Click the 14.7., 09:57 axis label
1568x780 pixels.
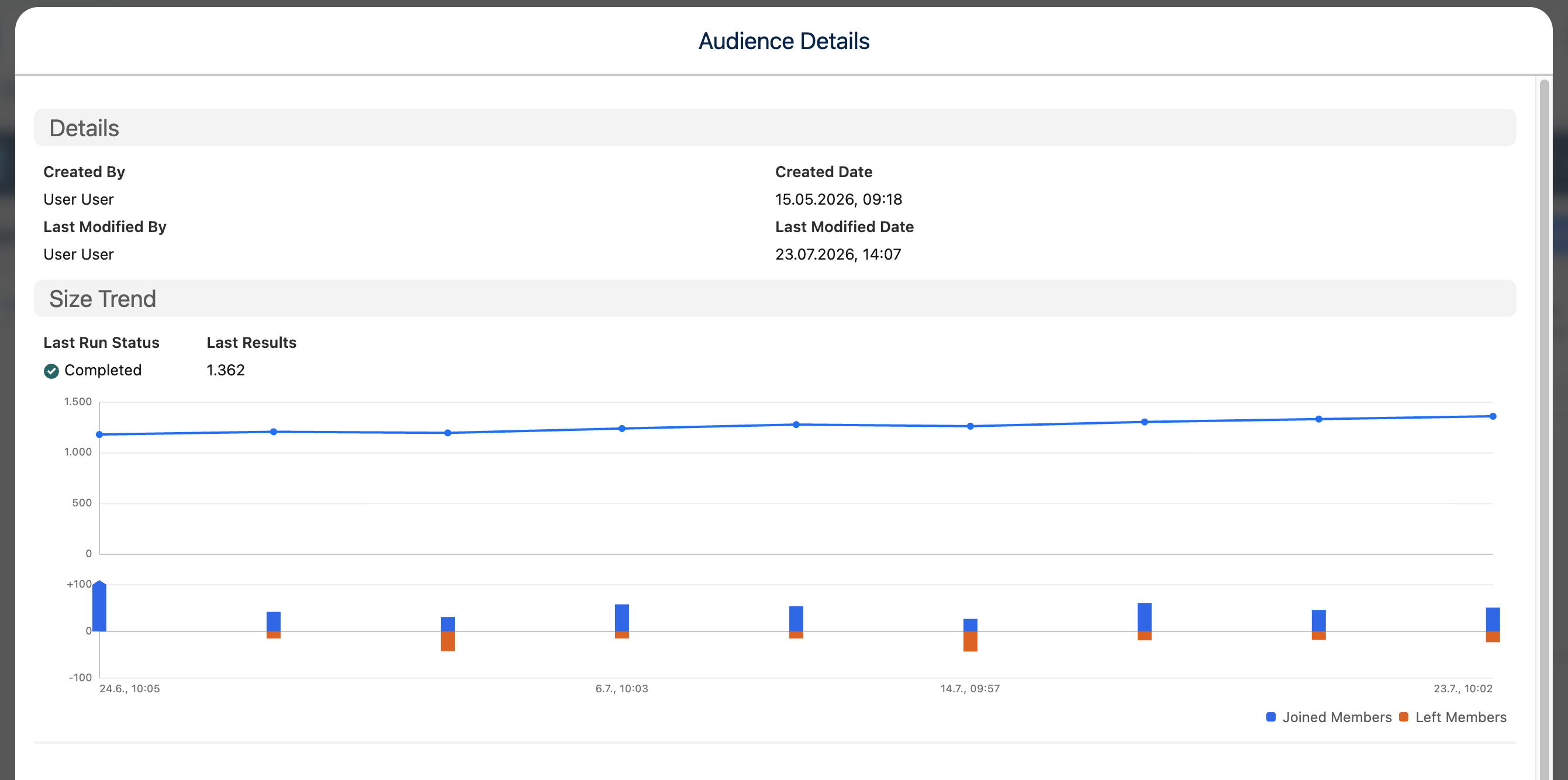[970, 689]
